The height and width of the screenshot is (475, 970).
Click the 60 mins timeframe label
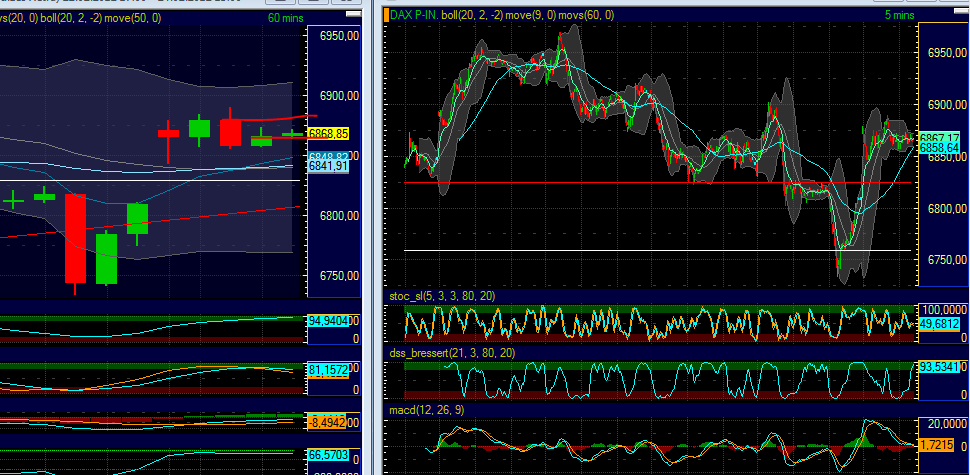point(285,18)
